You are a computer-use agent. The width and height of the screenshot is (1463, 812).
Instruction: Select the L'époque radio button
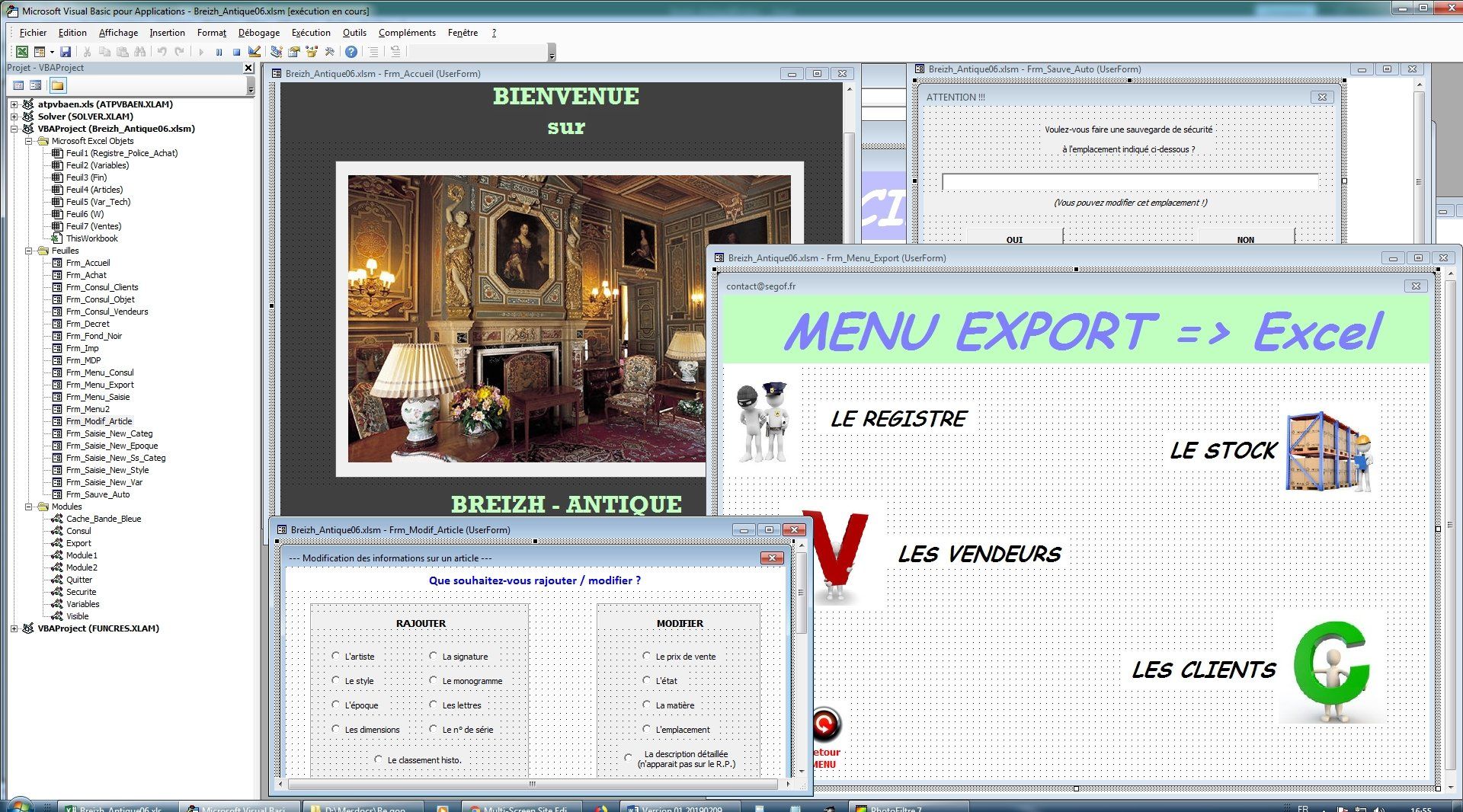[x=336, y=705]
